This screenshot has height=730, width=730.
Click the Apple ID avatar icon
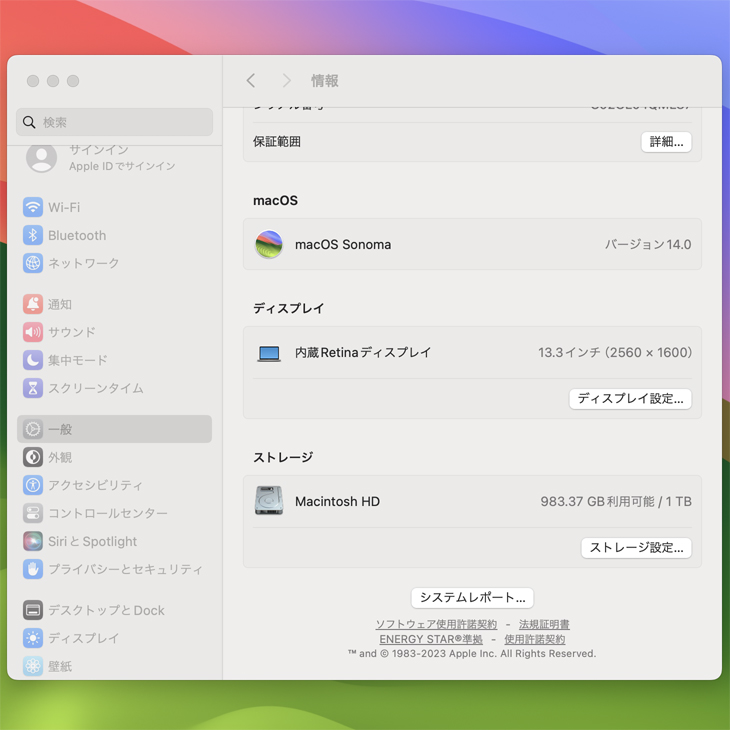(x=41, y=158)
